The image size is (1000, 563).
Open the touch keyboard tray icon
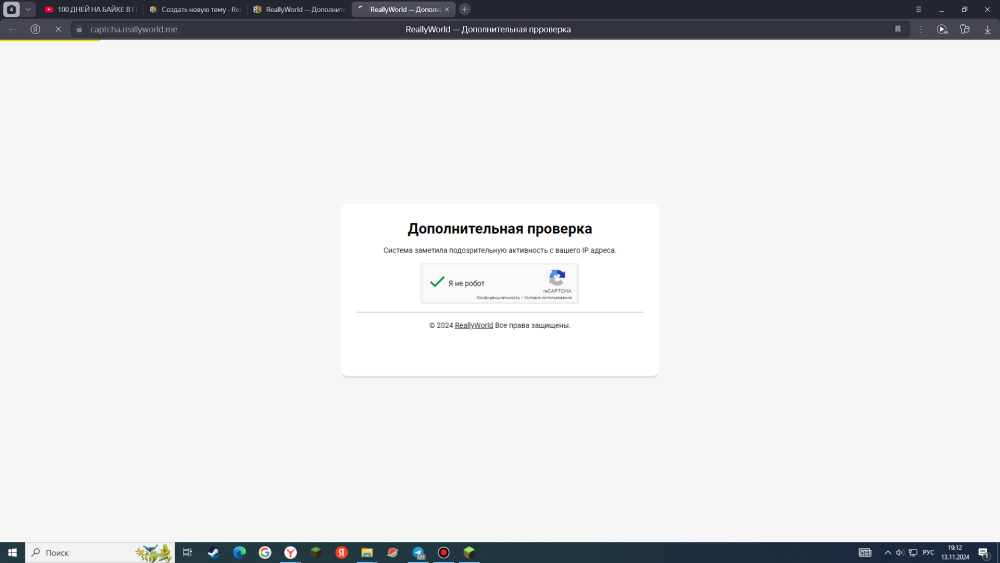coord(865,553)
